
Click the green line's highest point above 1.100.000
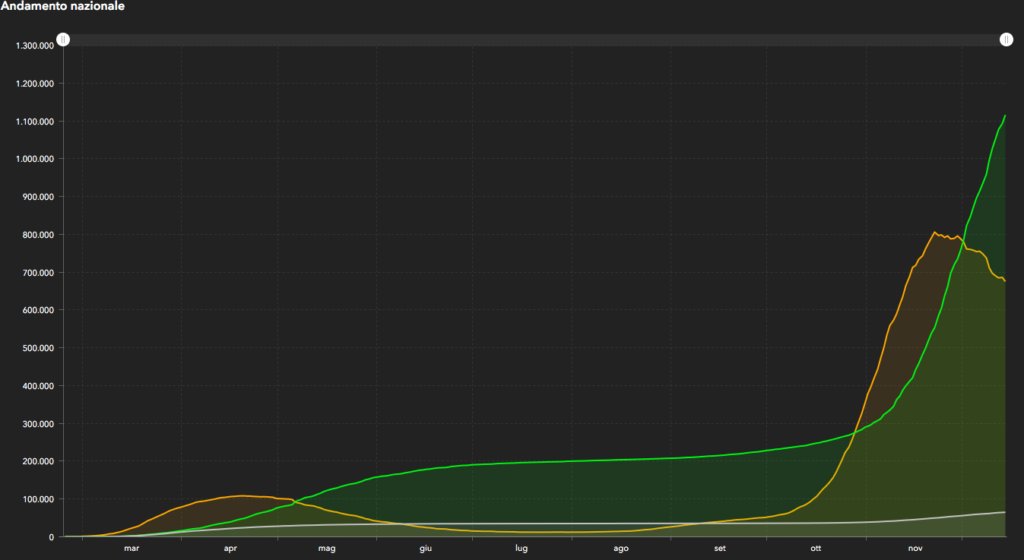[x=1005, y=116]
